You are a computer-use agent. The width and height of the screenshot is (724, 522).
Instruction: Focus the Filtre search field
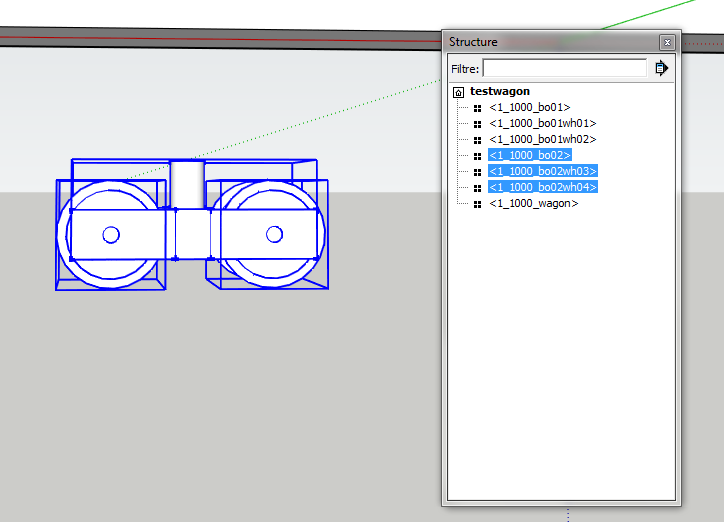[x=564, y=68]
